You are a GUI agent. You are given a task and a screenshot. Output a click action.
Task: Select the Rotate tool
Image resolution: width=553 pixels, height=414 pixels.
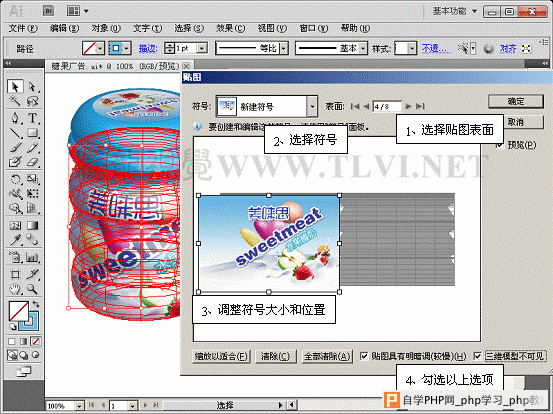[x=15, y=179]
